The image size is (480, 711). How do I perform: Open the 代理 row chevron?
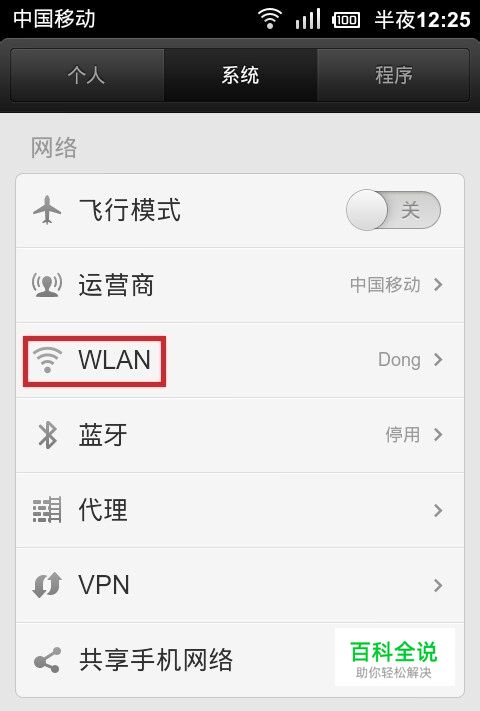(438, 510)
